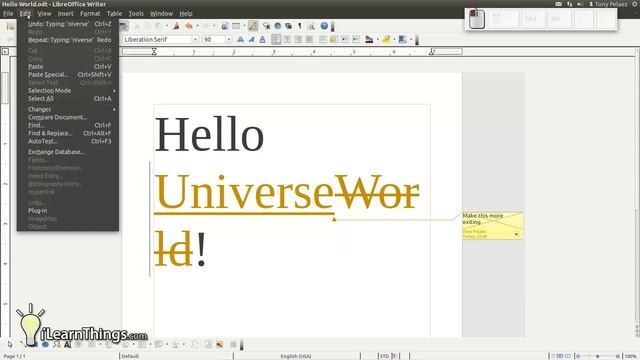This screenshot has width=640, height=360.
Task: Choose Paste from Edit menu
Action: pyautogui.click(x=68, y=67)
